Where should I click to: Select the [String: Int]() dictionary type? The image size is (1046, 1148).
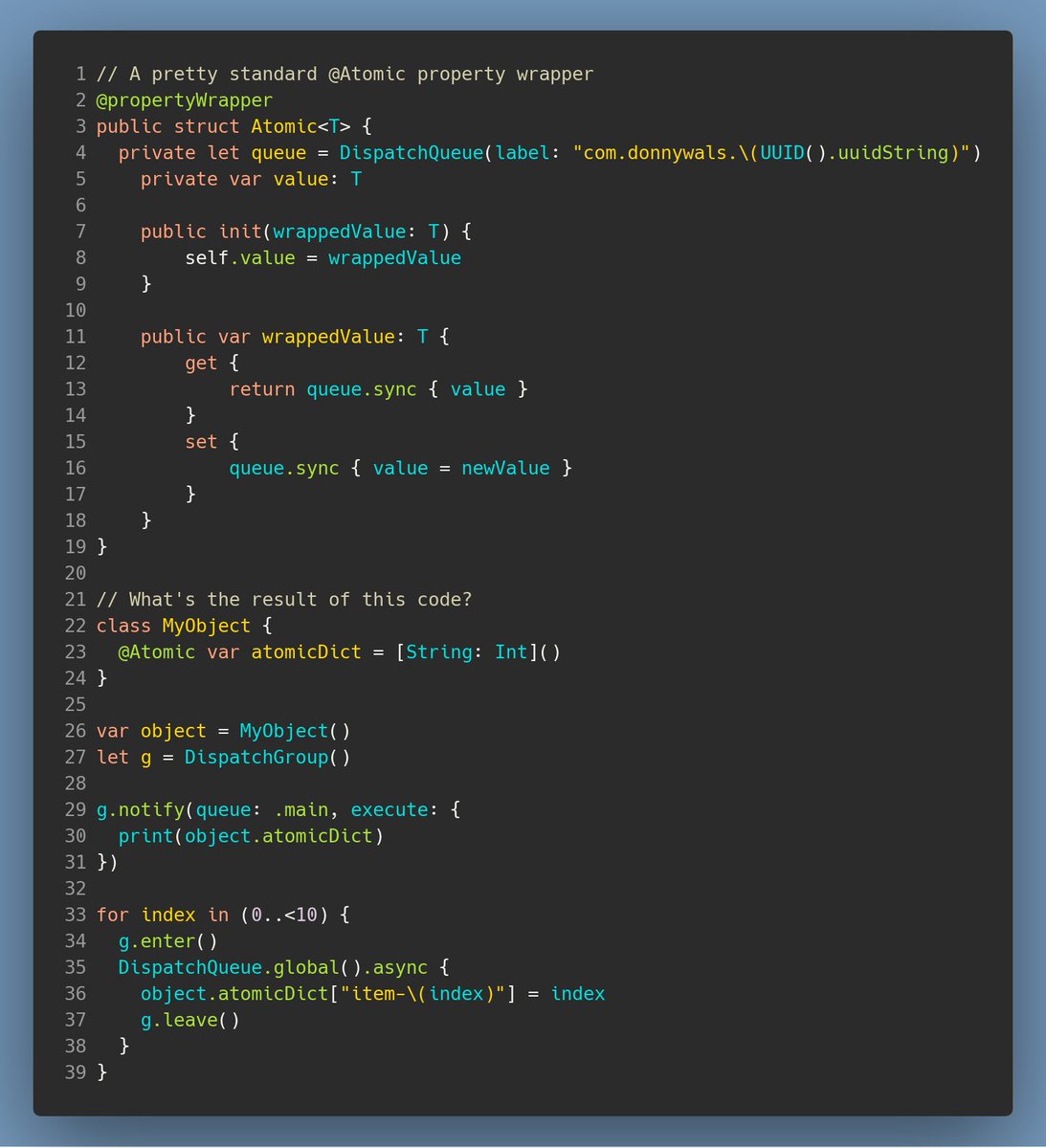point(478,652)
